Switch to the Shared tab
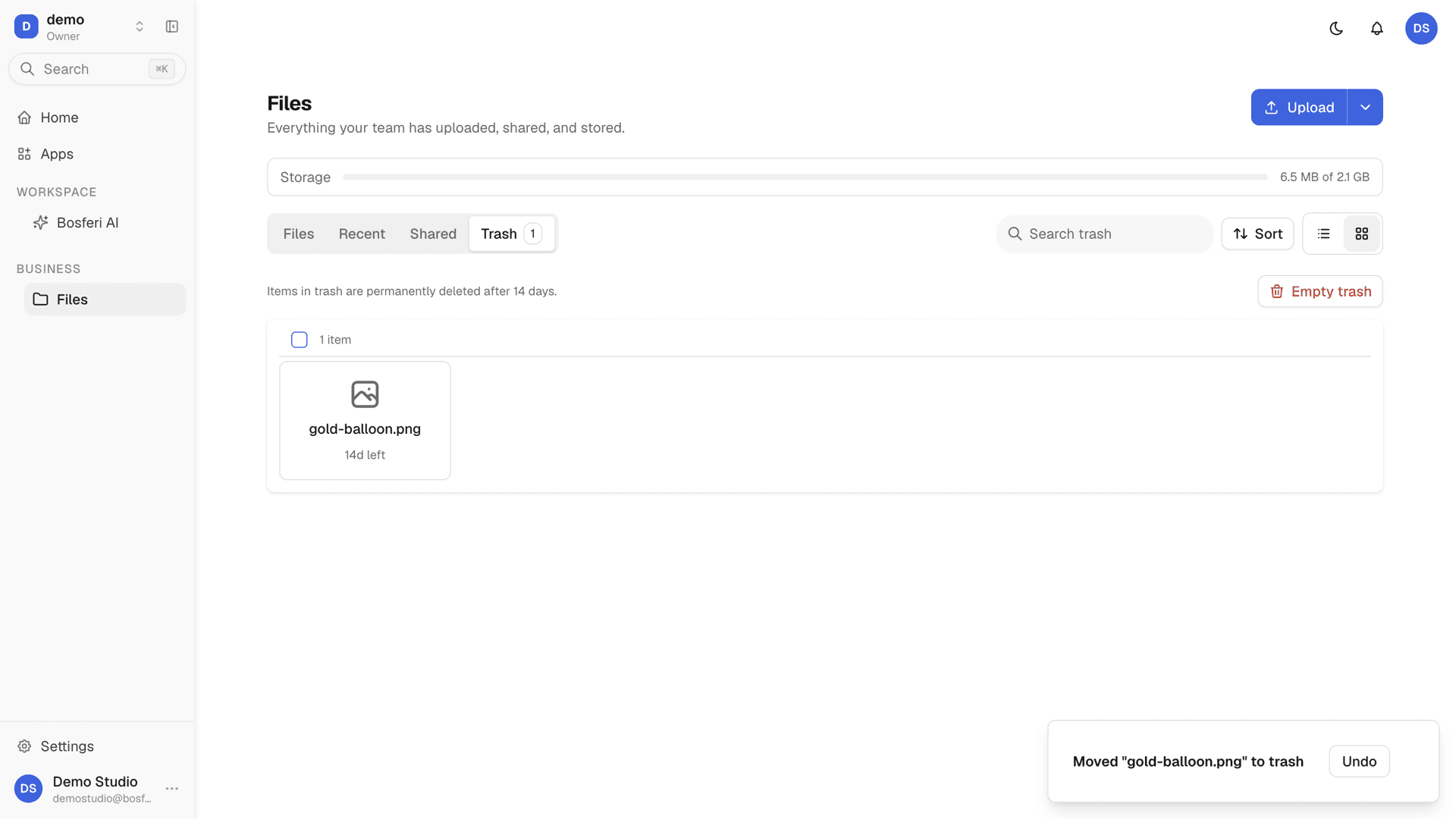This screenshot has height=819, width=1456. (x=433, y=234)
